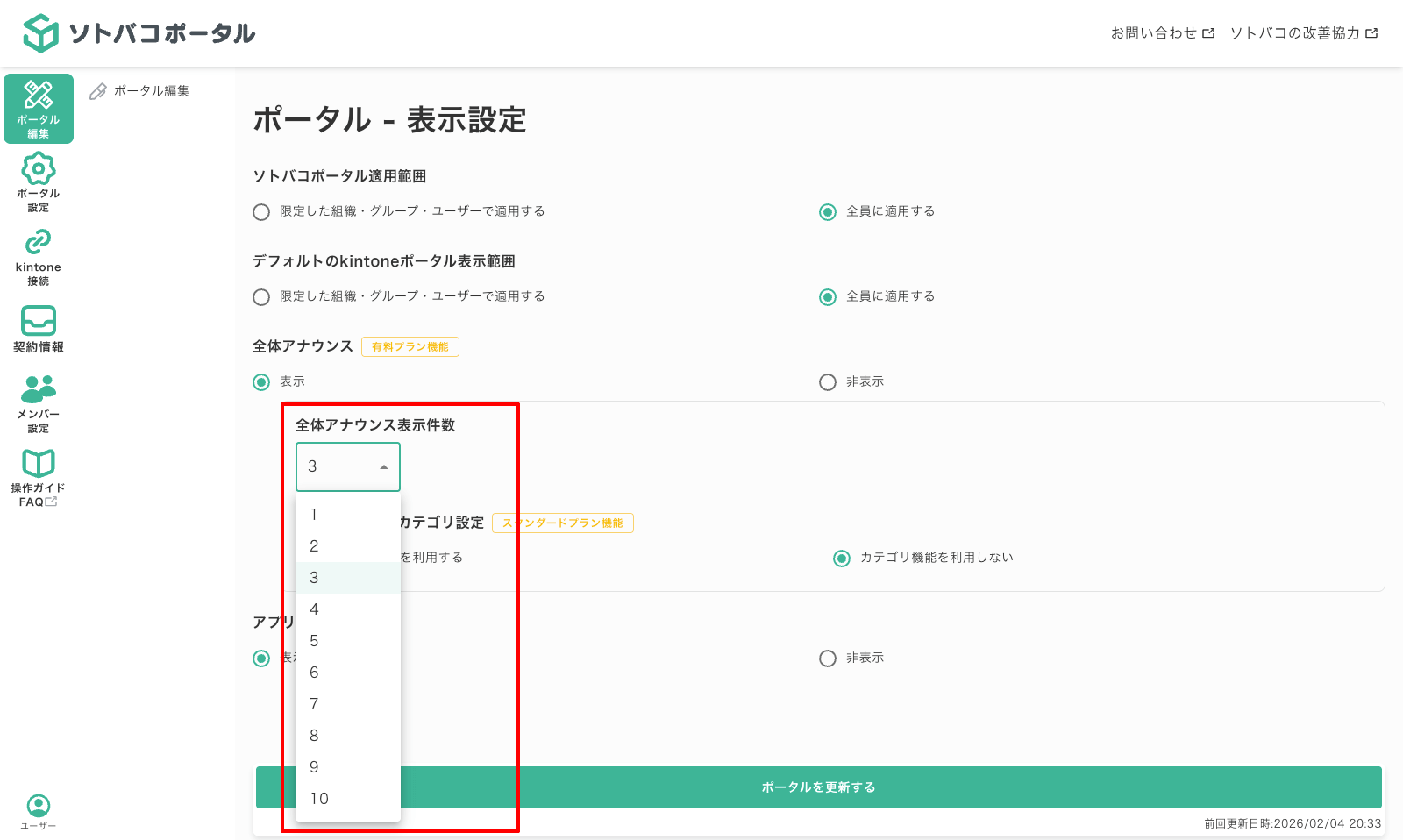Viewport: 1403px width, 840px height.
Task: Select 1 from the announcement count list
Action: coord(347,515)
